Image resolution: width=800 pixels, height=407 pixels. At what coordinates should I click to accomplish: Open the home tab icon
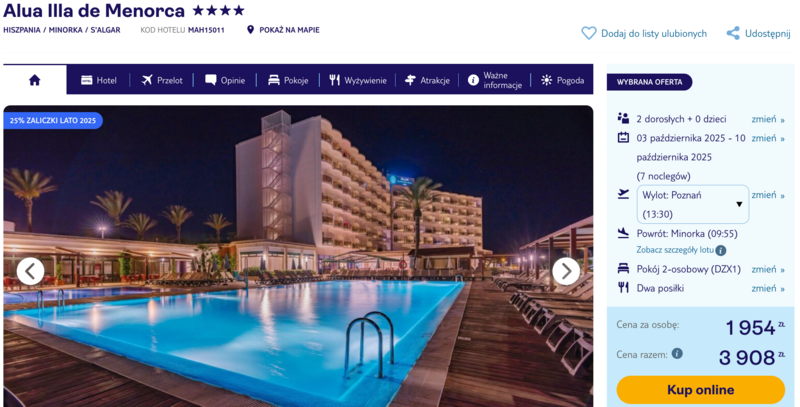point(35,80)
